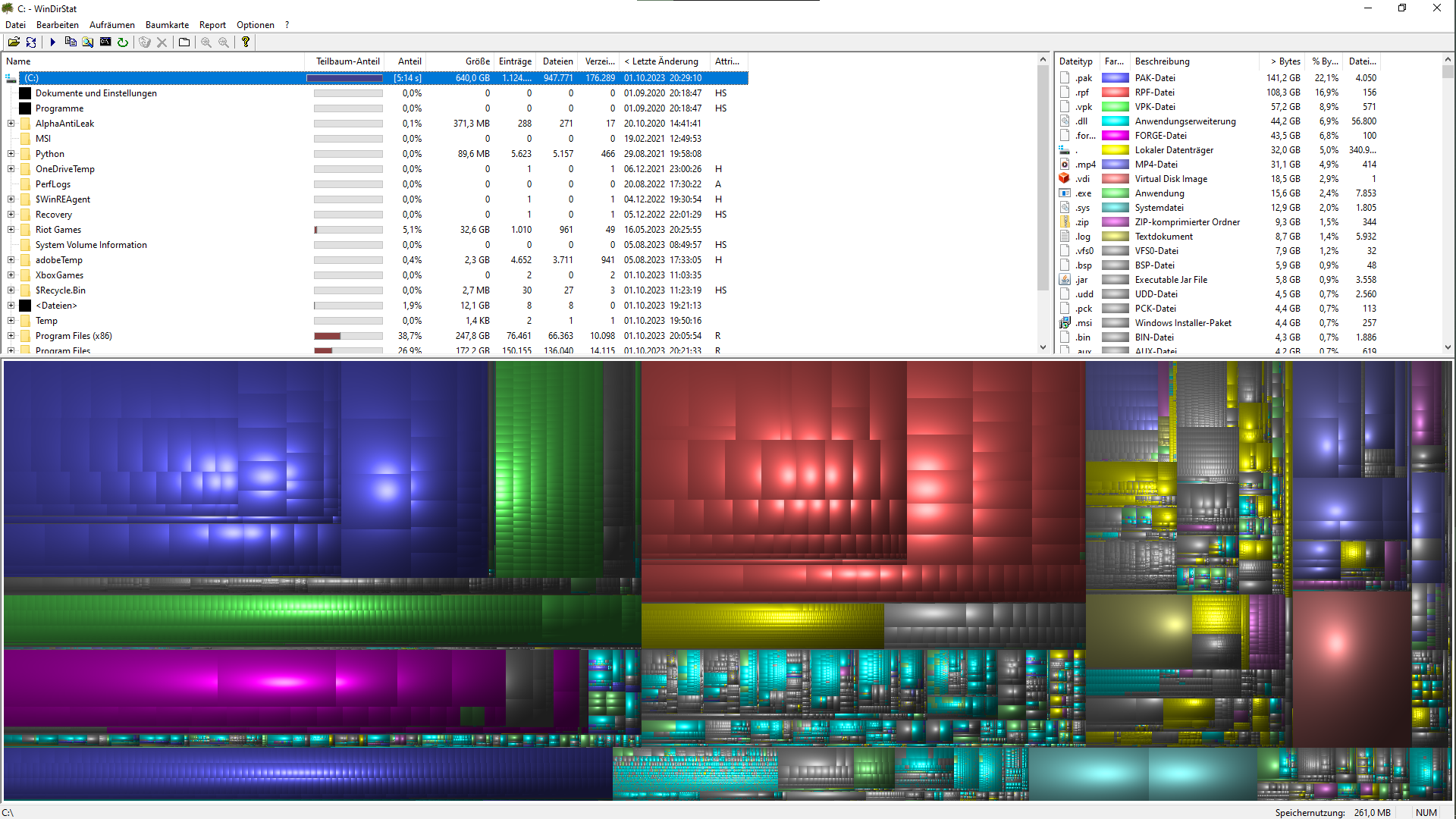Click the Copy path toolbar icon
Screen dimensions: 1456x819
(x=71, y=42)
